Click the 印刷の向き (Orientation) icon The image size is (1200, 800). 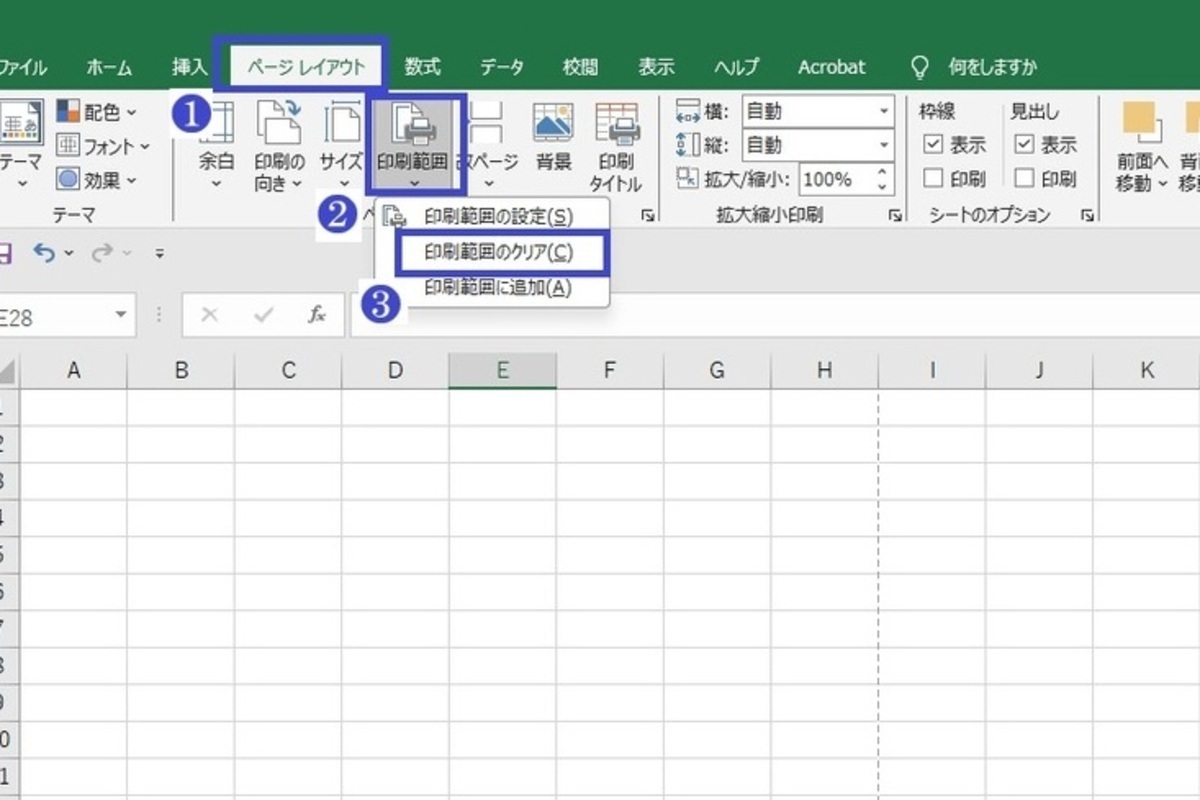pos(278,125)
